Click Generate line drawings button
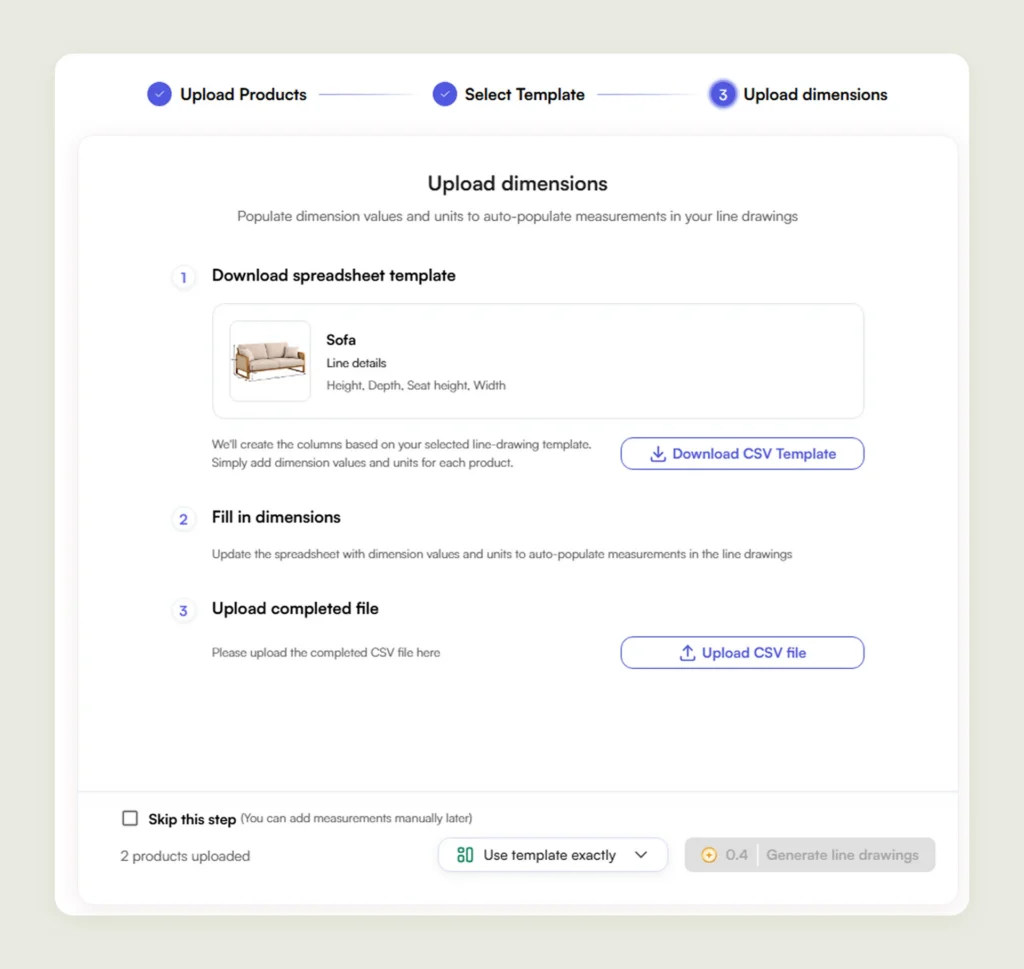1024x969 pixels. 842,855
